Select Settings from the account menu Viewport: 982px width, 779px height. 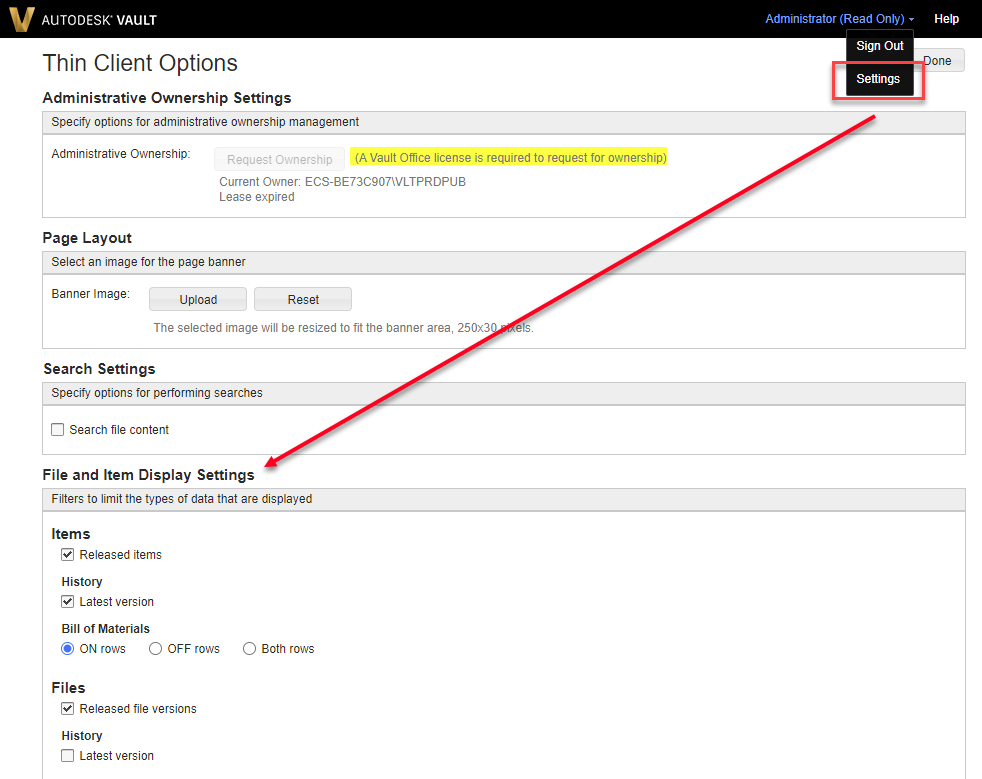pos(878,78)
